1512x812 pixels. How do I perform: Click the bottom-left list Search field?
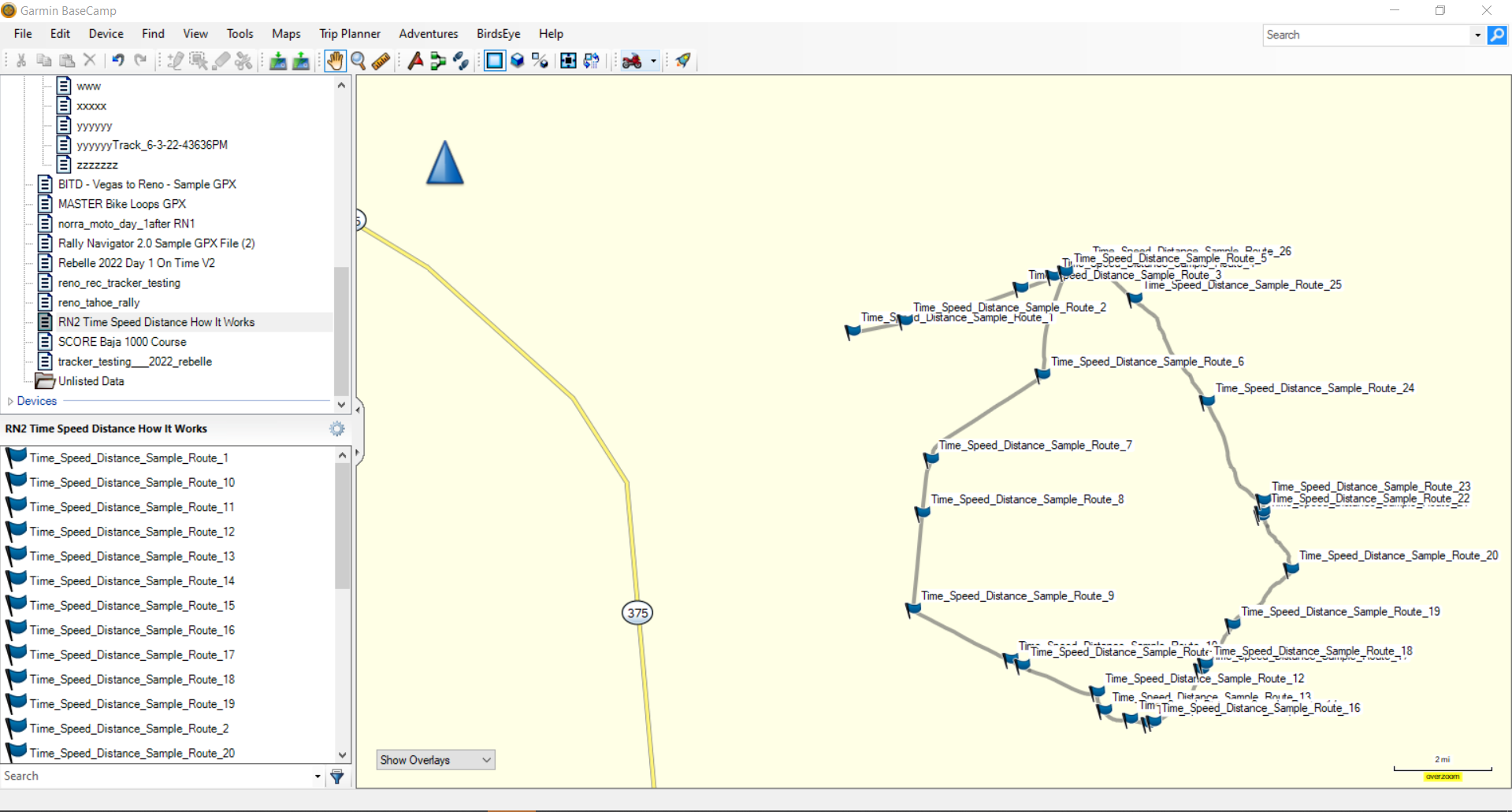coord(157,776)
